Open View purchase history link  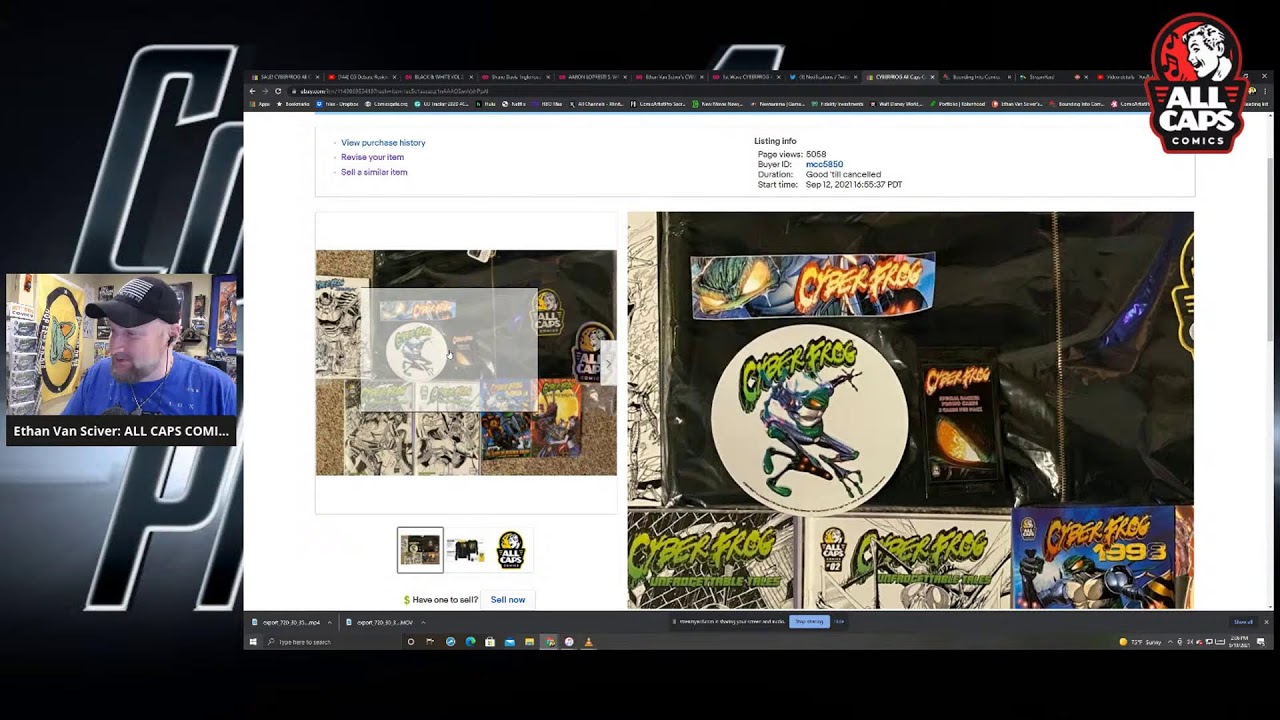point(383,143)
